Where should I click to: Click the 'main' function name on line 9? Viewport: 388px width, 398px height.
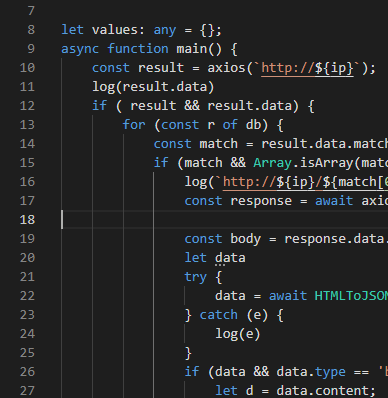(x=192, y=49)
